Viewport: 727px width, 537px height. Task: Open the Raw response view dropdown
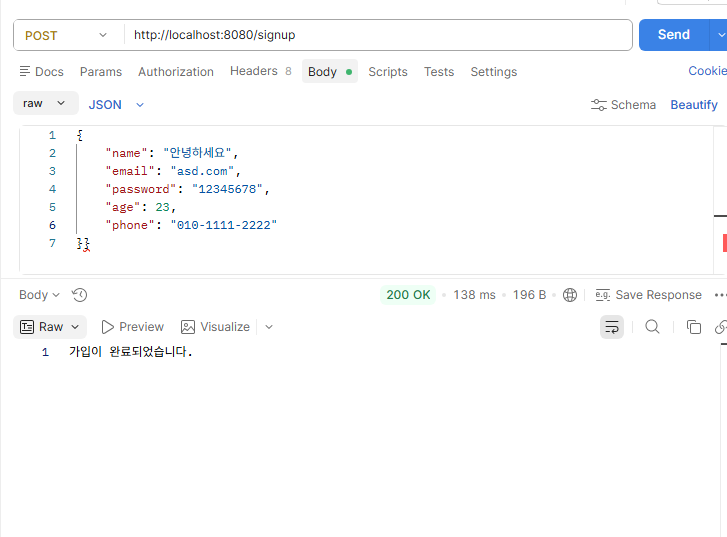(x=50, y=327)
